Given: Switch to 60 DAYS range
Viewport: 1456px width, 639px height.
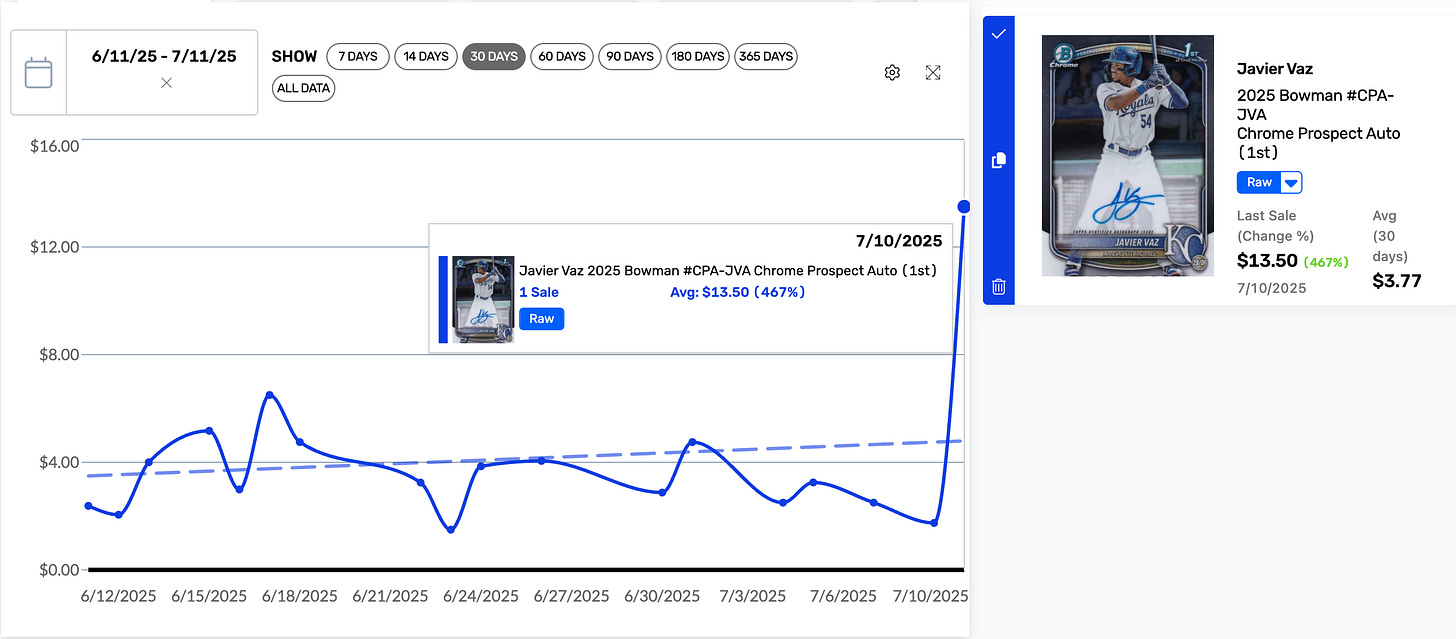Looking at the screenshot, I should (x=562, y=56).
